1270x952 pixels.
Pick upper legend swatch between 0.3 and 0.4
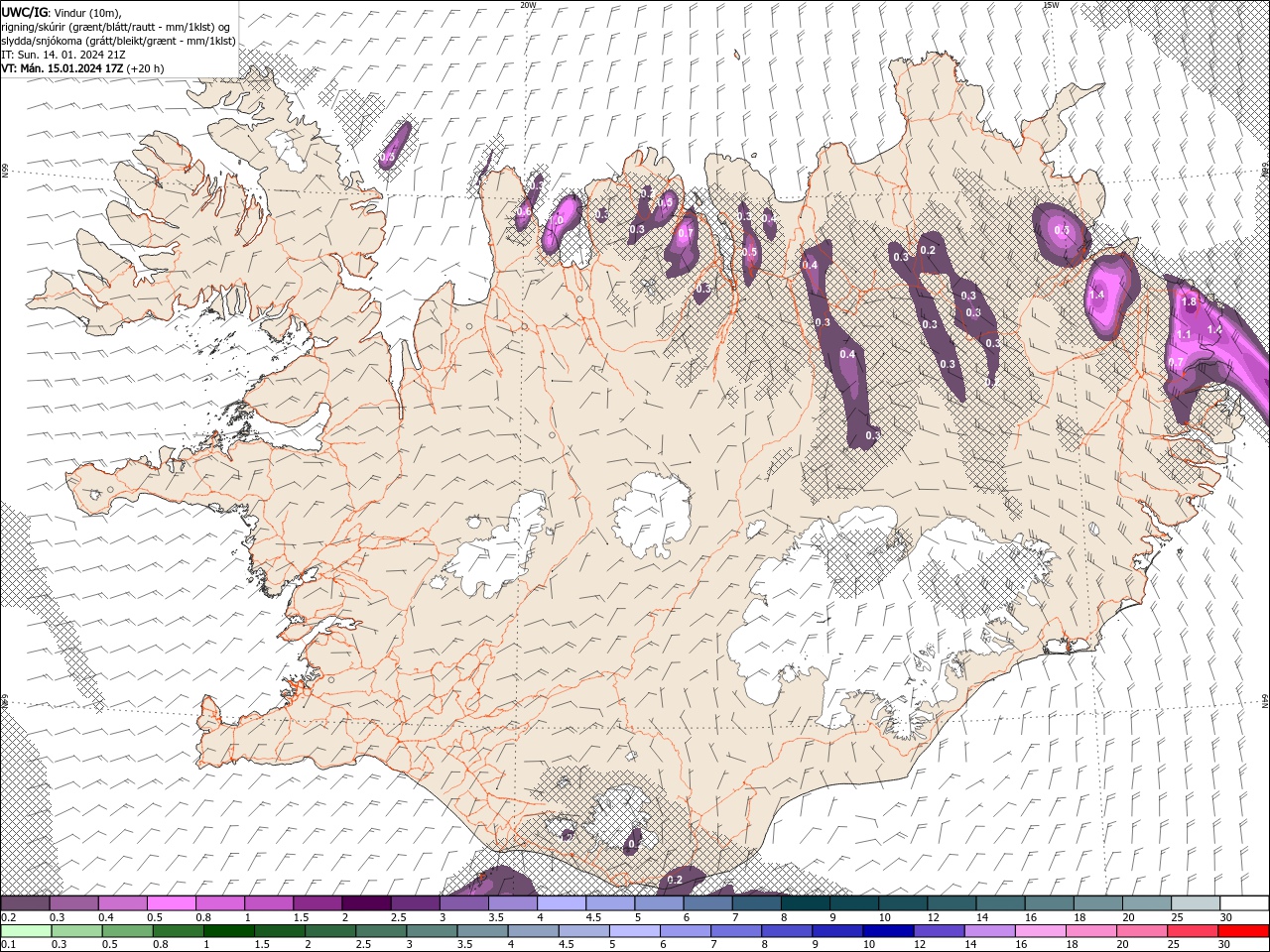(73, 903)
